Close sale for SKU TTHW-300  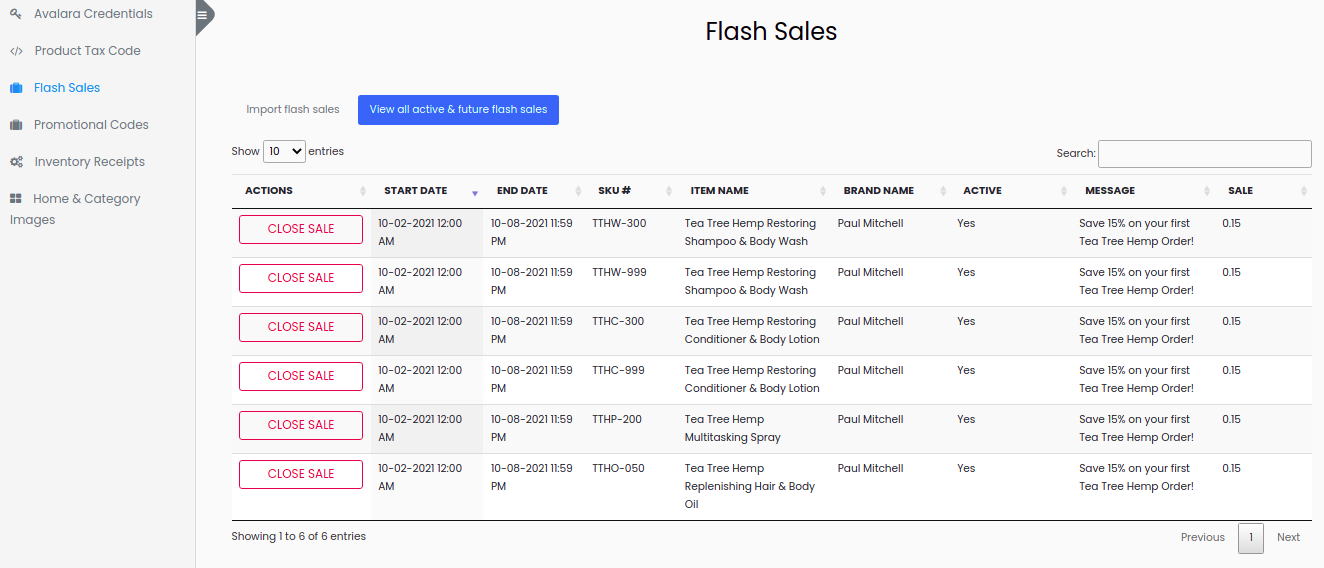(301, 229)
